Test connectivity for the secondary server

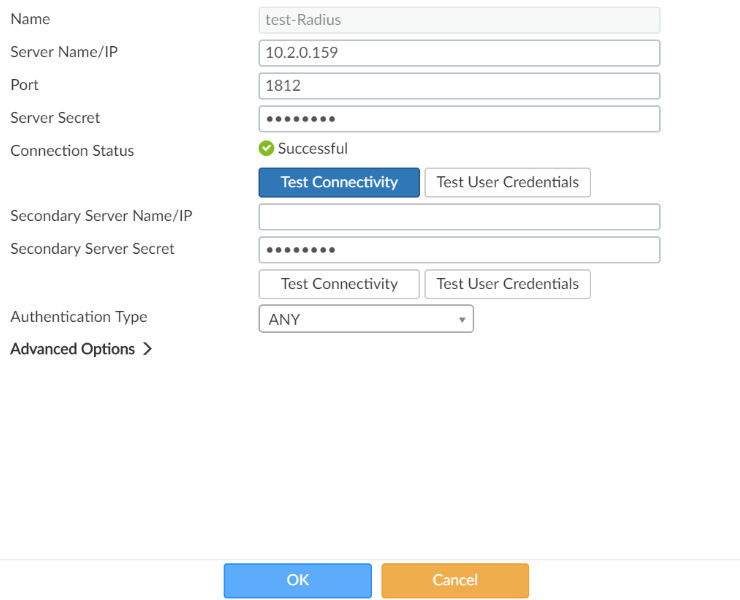pyautogui.click(x=339, y=284)
